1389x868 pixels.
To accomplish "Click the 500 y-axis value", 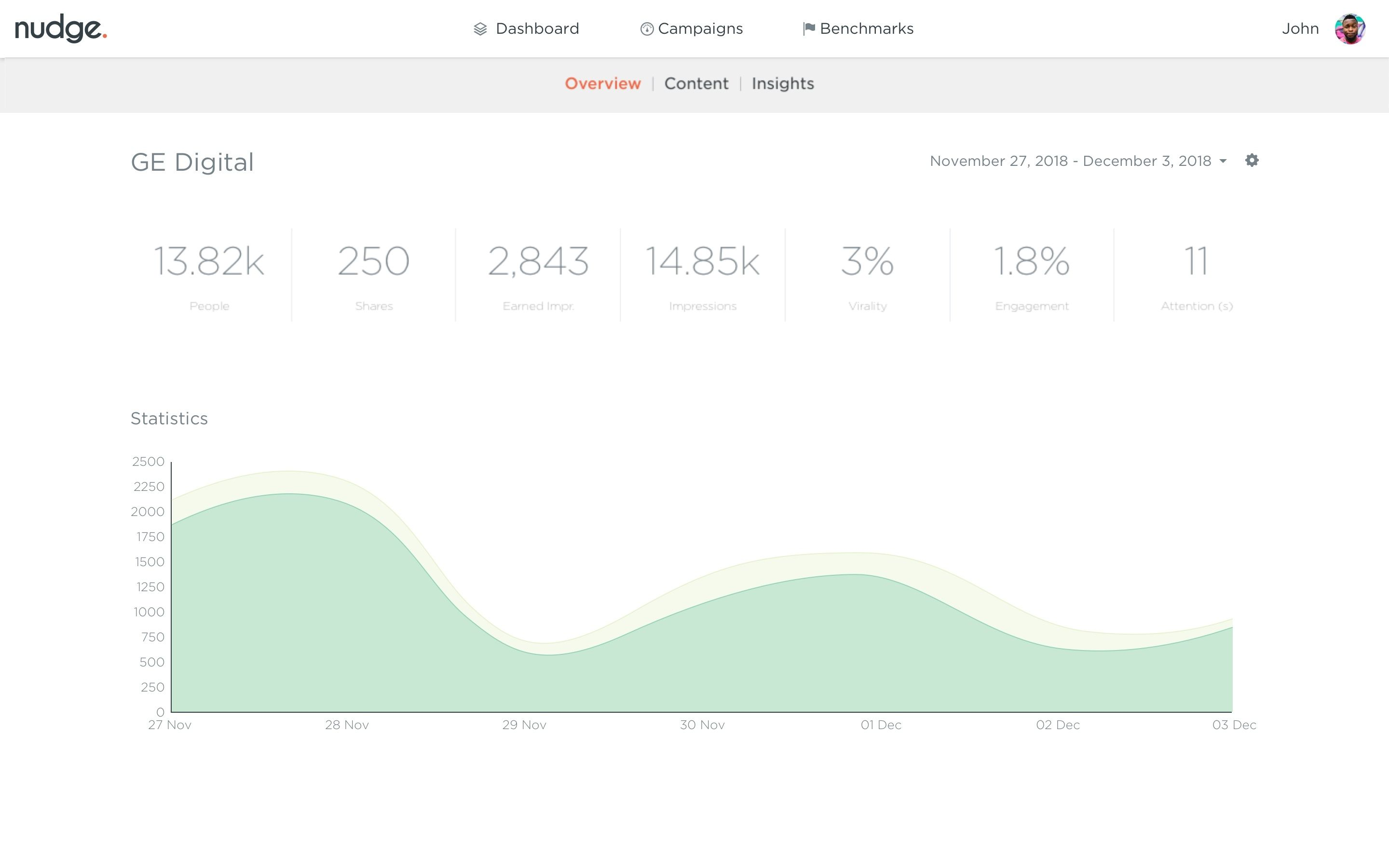I will 152,663.
